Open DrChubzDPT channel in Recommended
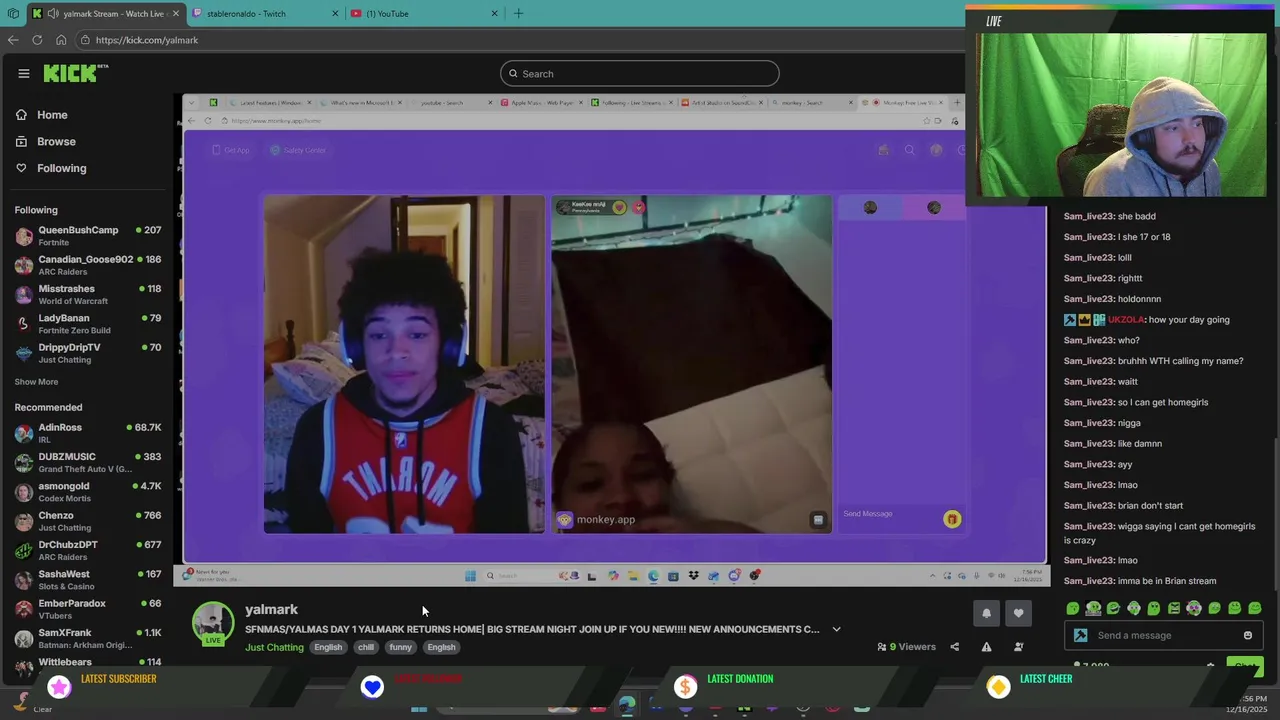Screen dimensions: 1280x720 [88, 550]
